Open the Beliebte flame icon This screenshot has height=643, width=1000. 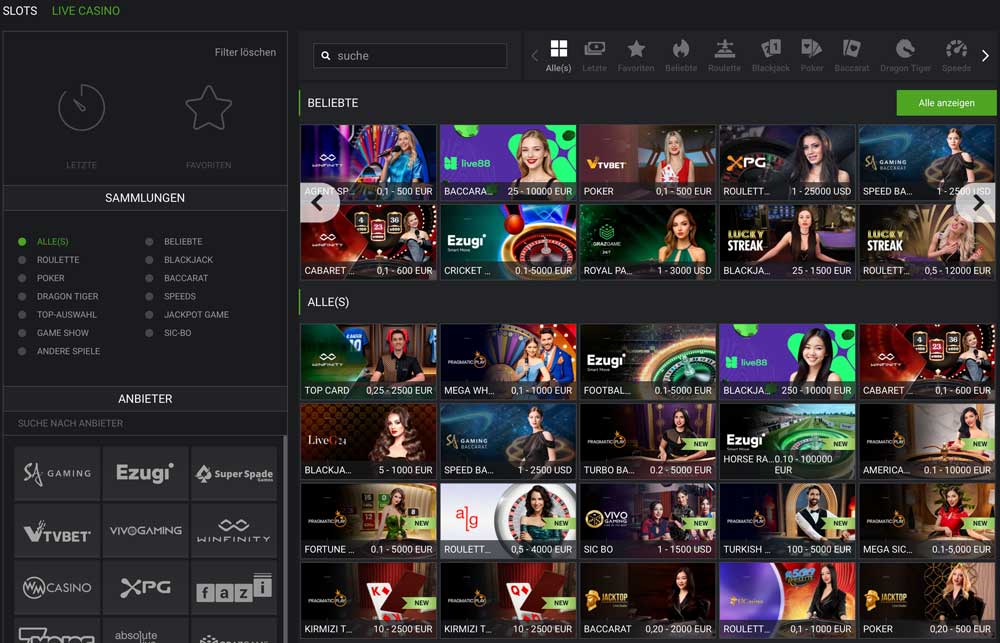[x=680, y=50]
